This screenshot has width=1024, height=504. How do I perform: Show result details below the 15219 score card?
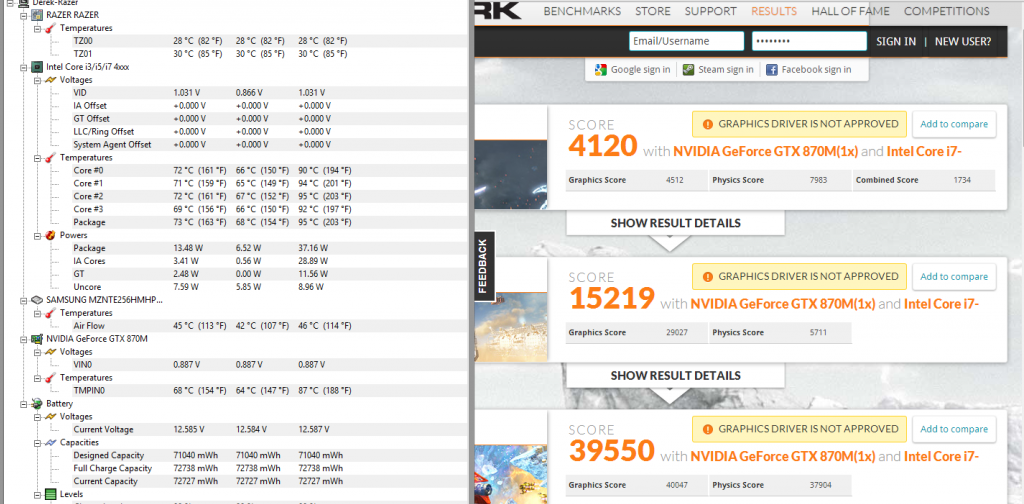click(675, 375)
